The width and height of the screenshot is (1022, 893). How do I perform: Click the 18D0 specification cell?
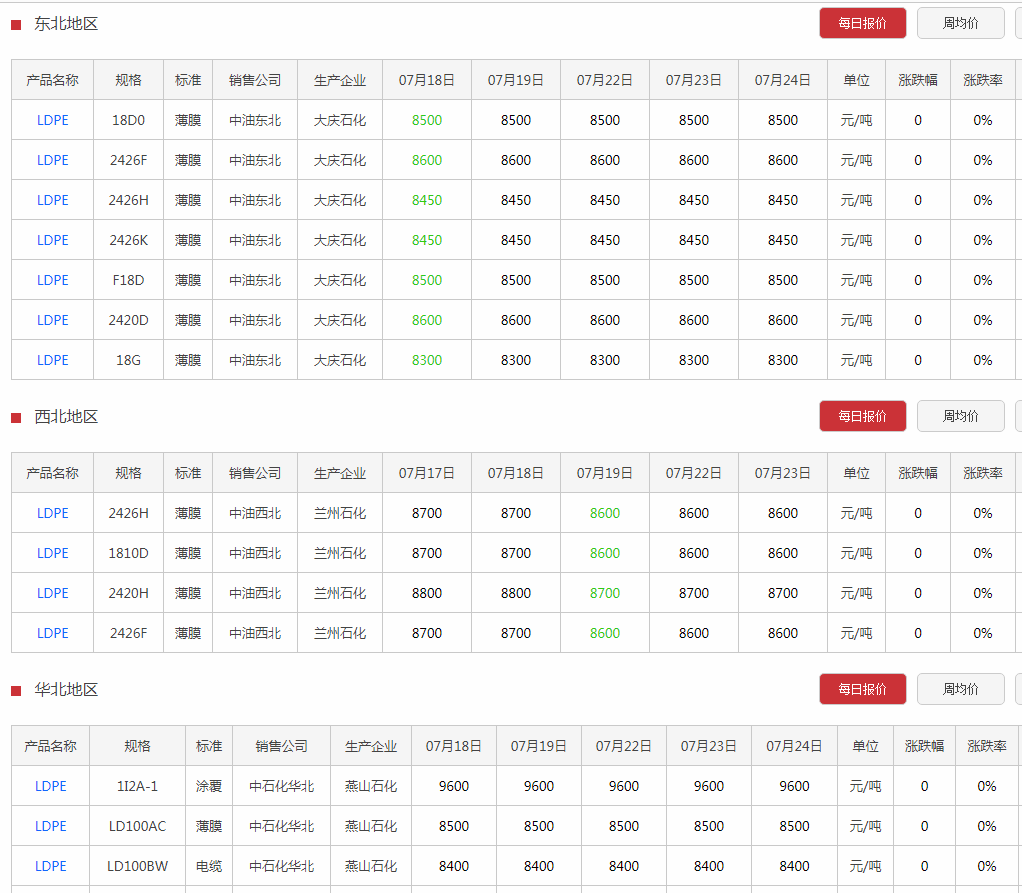(x=128, y=121)
